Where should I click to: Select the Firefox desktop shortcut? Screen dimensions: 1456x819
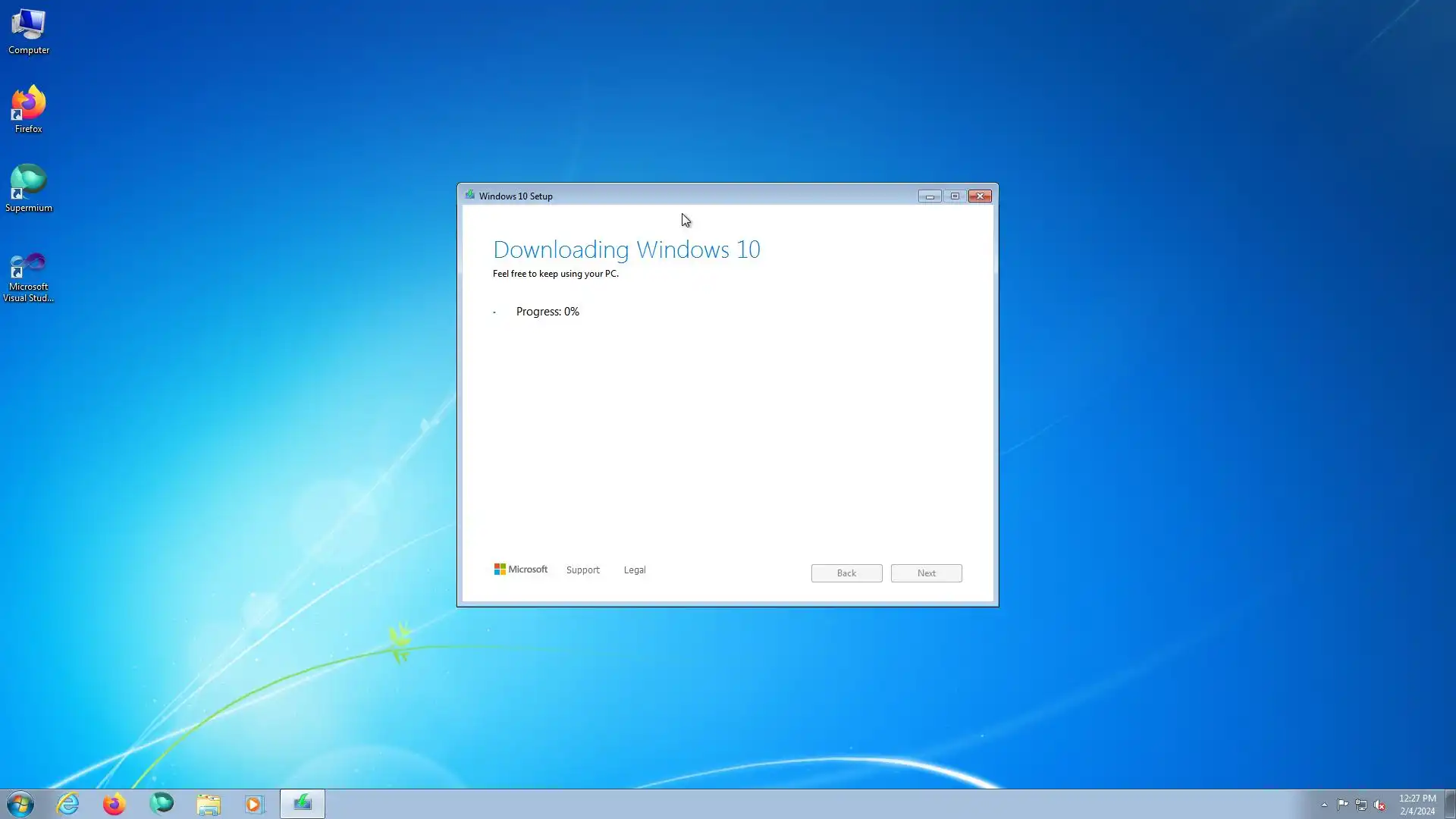pos(29,109)
